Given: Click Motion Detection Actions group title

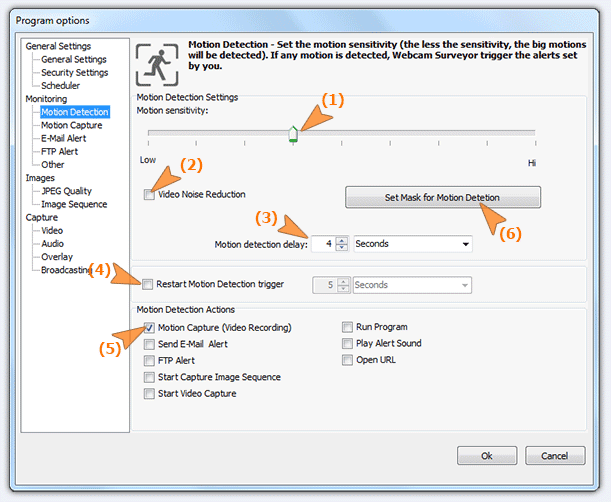Looking at the screenshot, I should [185, 310].
